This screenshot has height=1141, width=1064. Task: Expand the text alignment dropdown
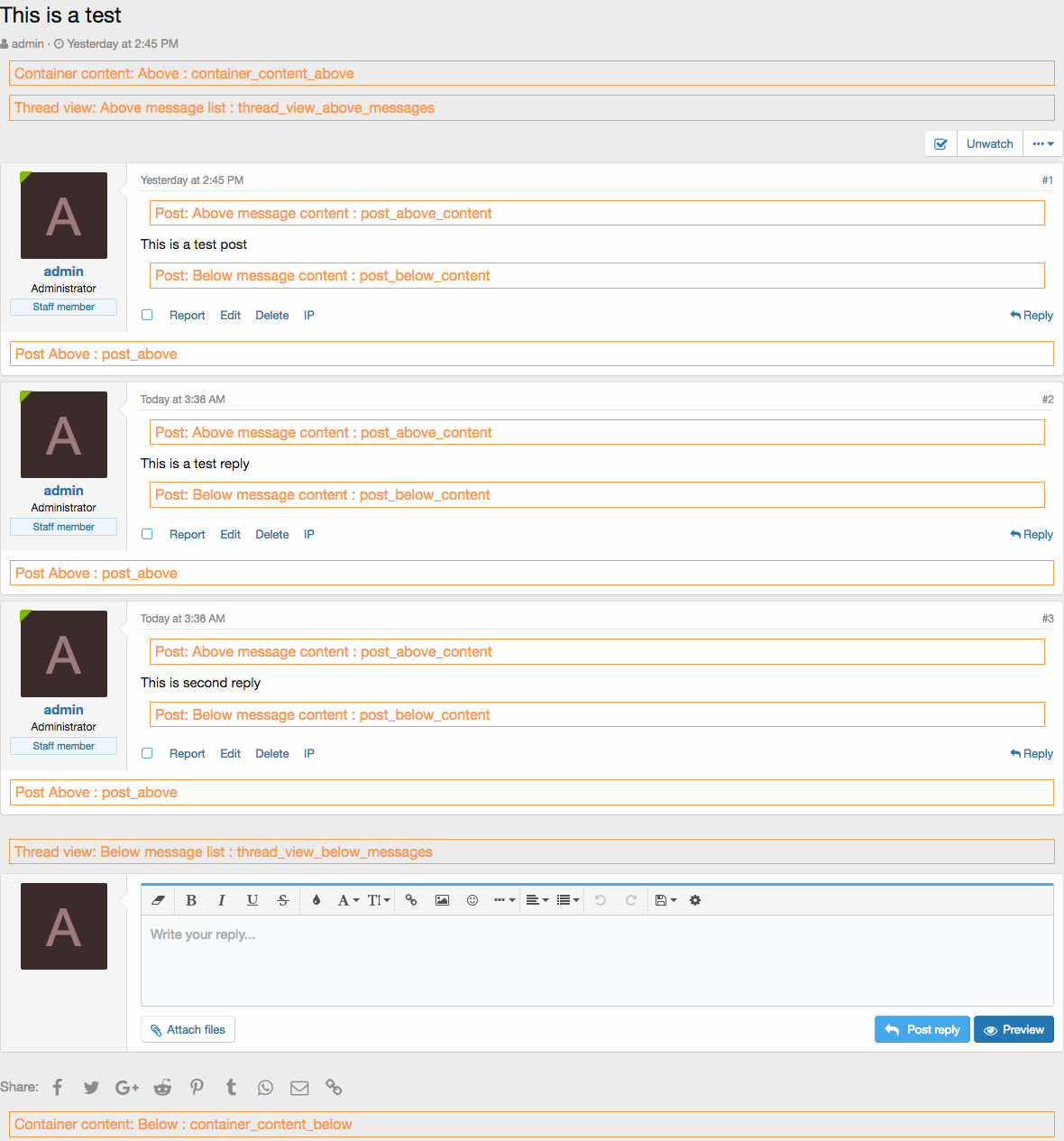[537, 900]
